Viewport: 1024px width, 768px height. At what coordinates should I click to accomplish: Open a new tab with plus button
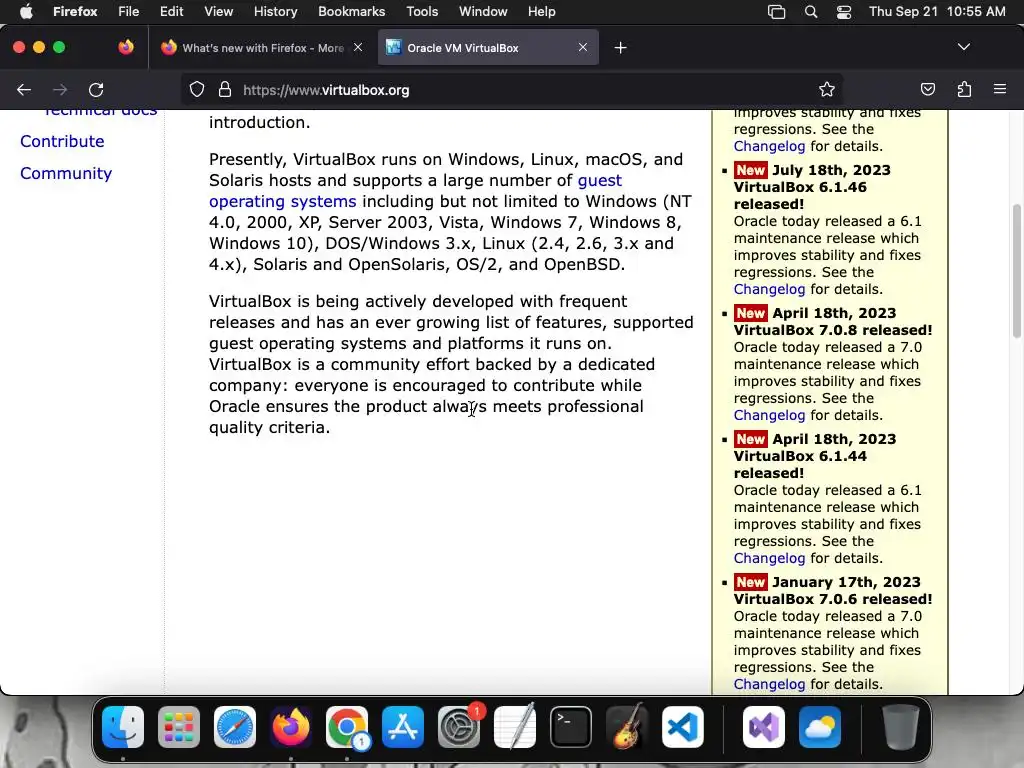tap(620, 48)
